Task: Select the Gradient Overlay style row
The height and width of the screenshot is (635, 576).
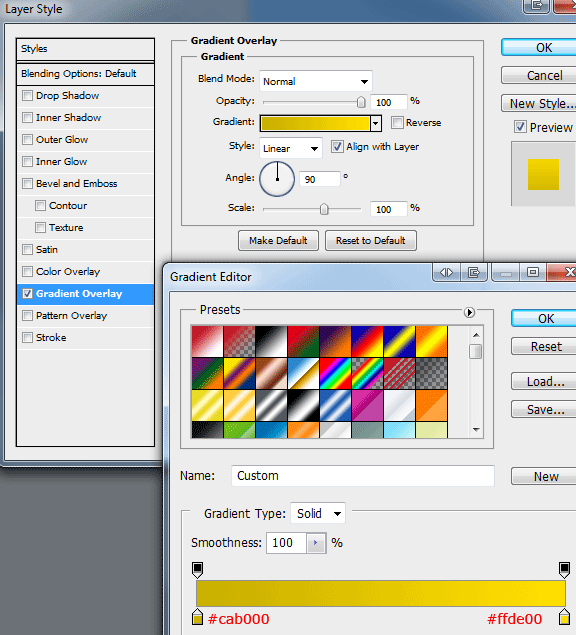Action: point(85,294)
